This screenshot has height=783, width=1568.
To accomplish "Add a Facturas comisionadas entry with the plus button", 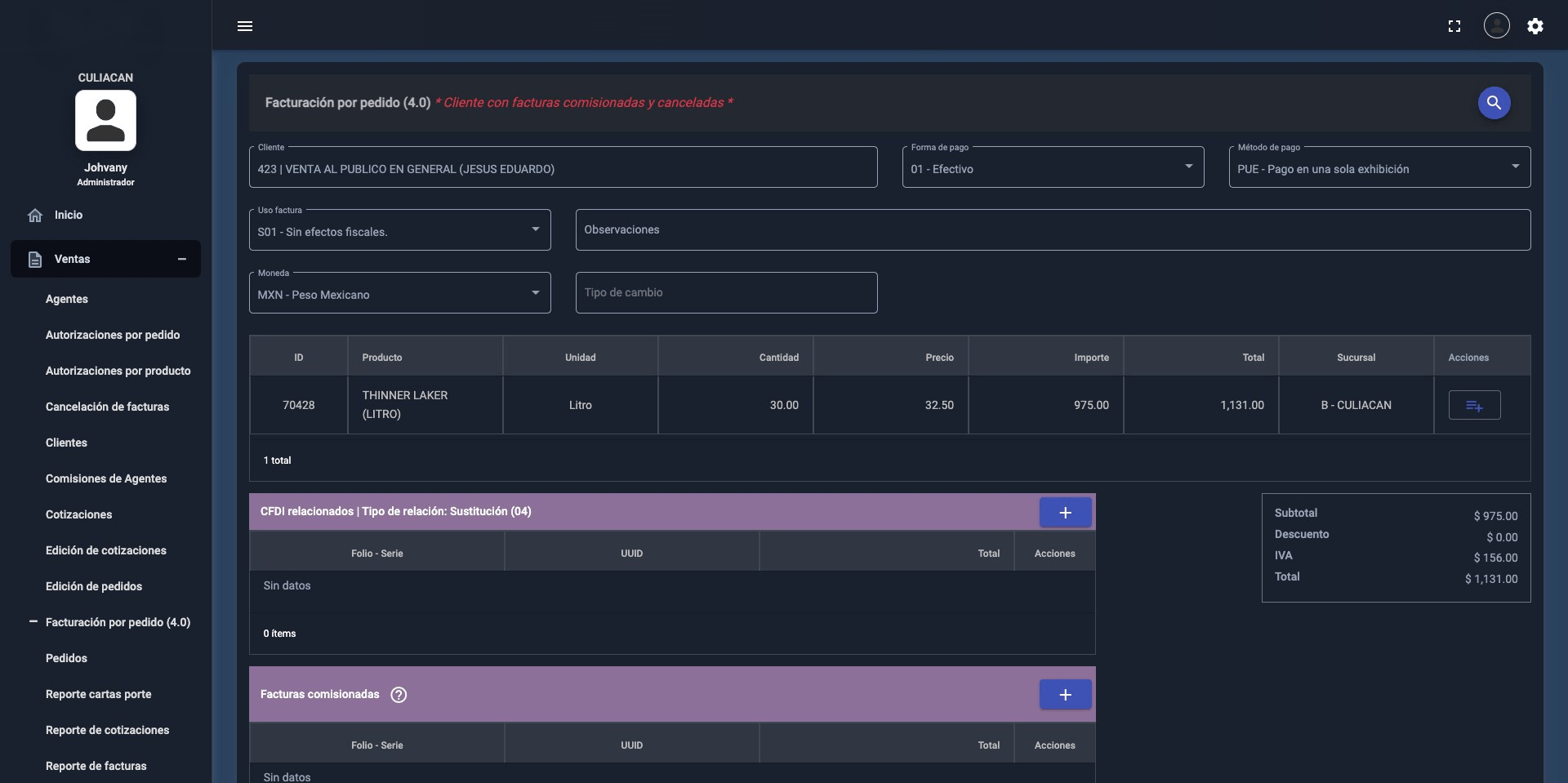I will 1065,694.
